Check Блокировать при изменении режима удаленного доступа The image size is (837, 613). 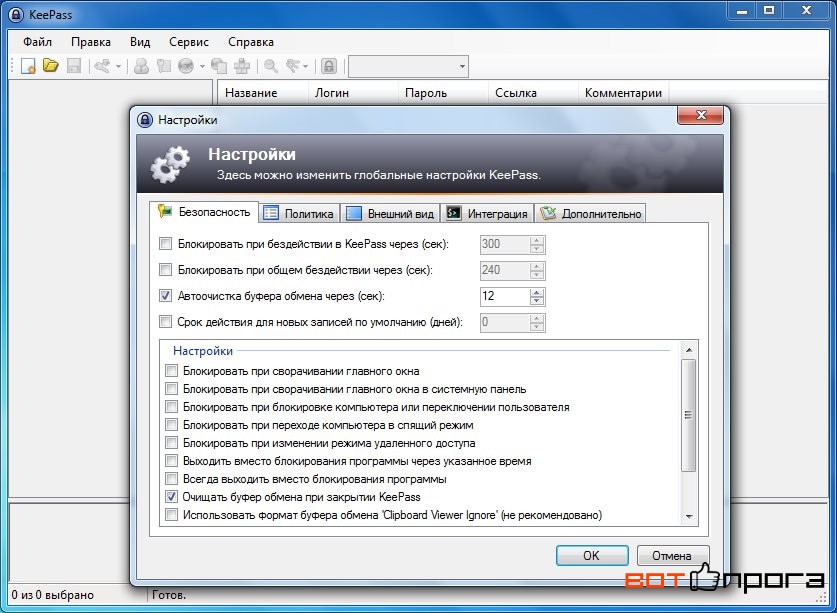[171, 443]
